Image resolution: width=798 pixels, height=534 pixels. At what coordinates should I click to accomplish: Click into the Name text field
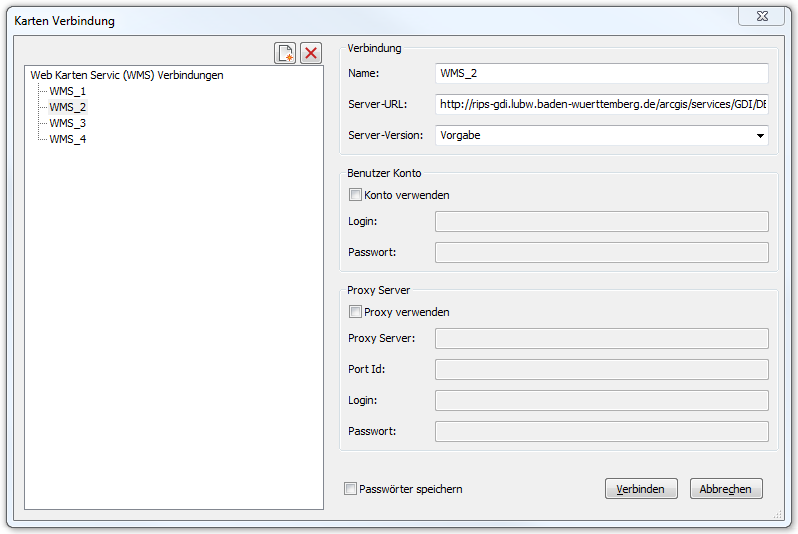(x=601, y=73)
